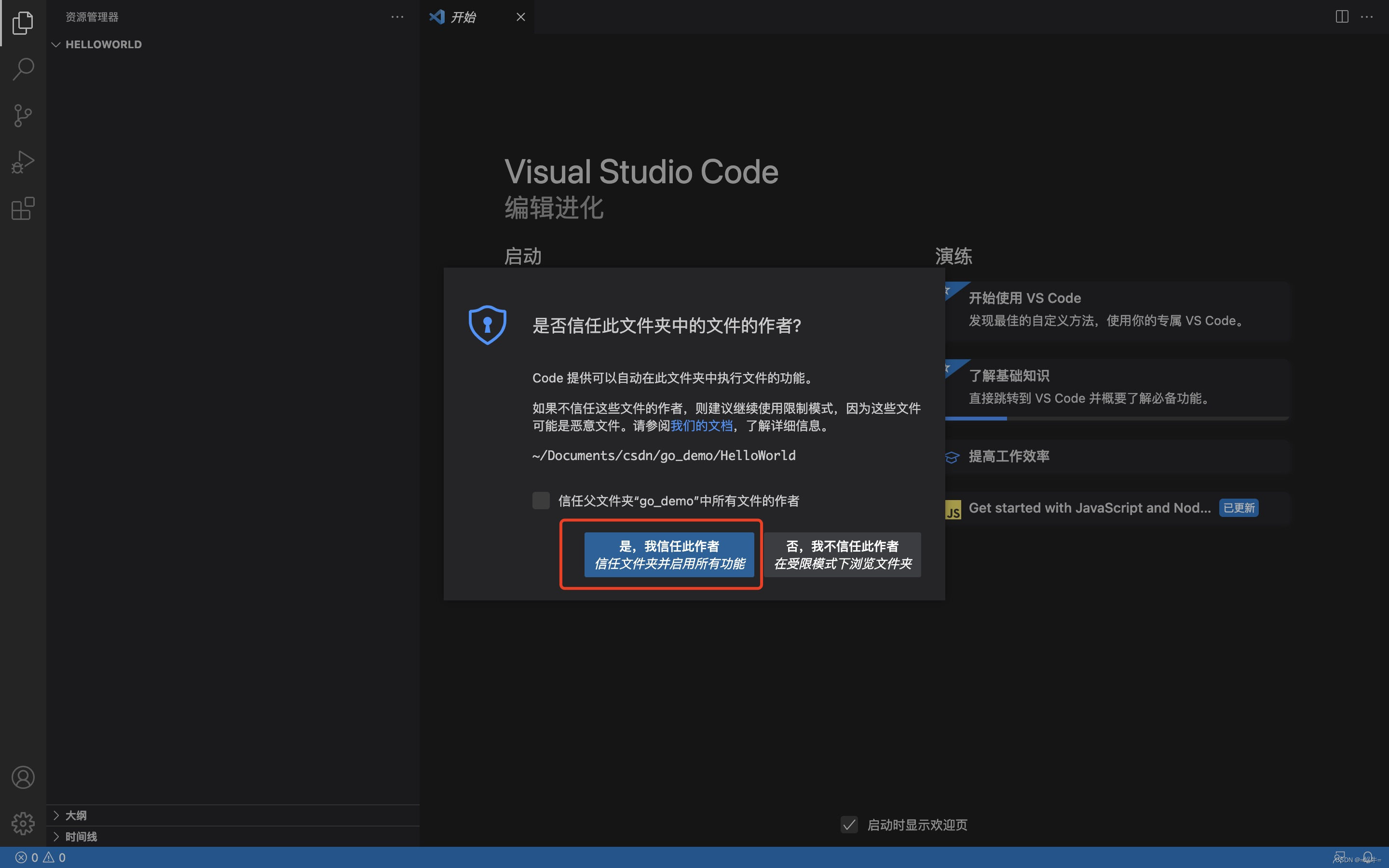
Task: Open the Extensions view icon
Action: 23,208
